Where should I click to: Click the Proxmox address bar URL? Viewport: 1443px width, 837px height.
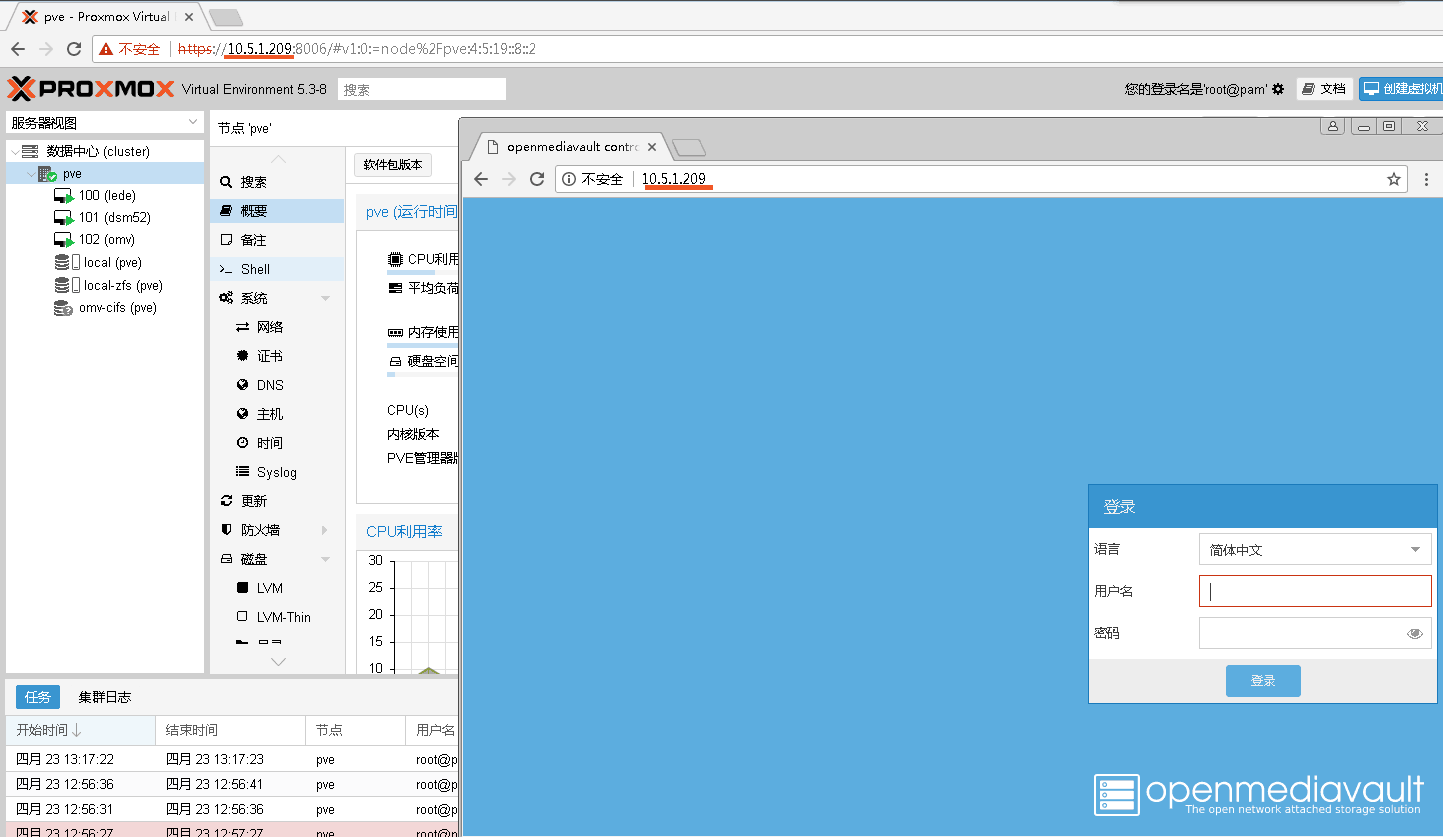[x=357, y=48]
